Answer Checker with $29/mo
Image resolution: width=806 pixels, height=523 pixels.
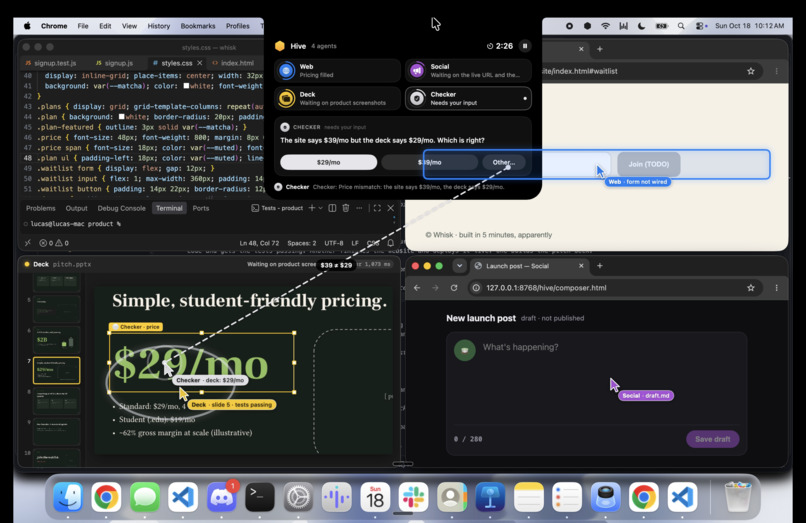point(328,162)
